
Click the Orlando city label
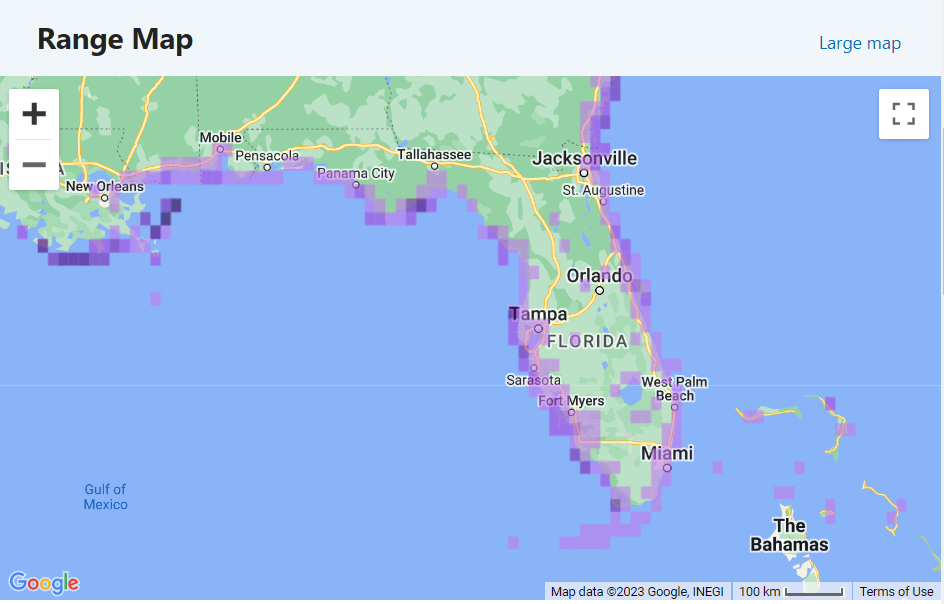pyautogui.click(x=600, y=276)
